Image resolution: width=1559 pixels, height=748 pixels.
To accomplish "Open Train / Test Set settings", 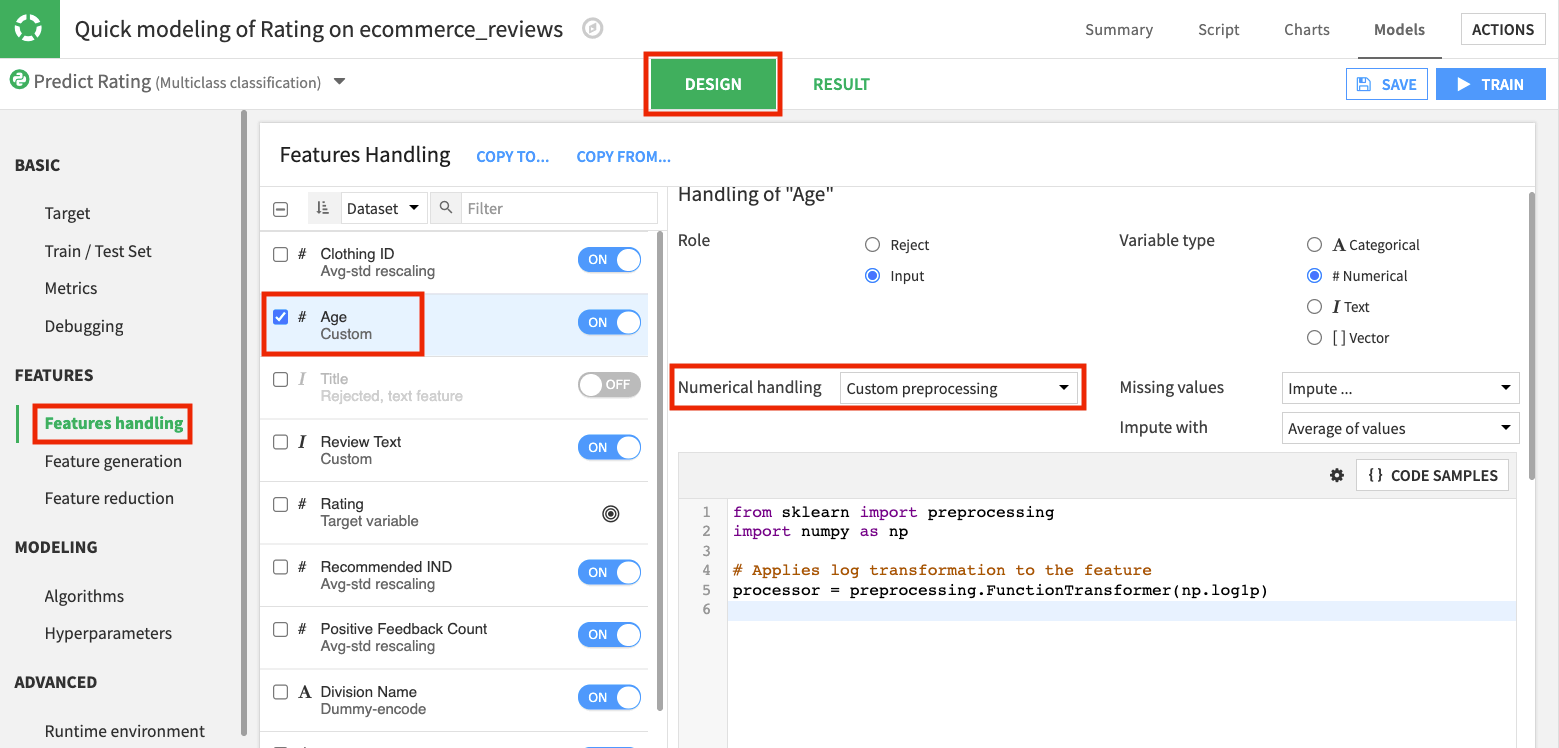I will [x=98, y=251].
